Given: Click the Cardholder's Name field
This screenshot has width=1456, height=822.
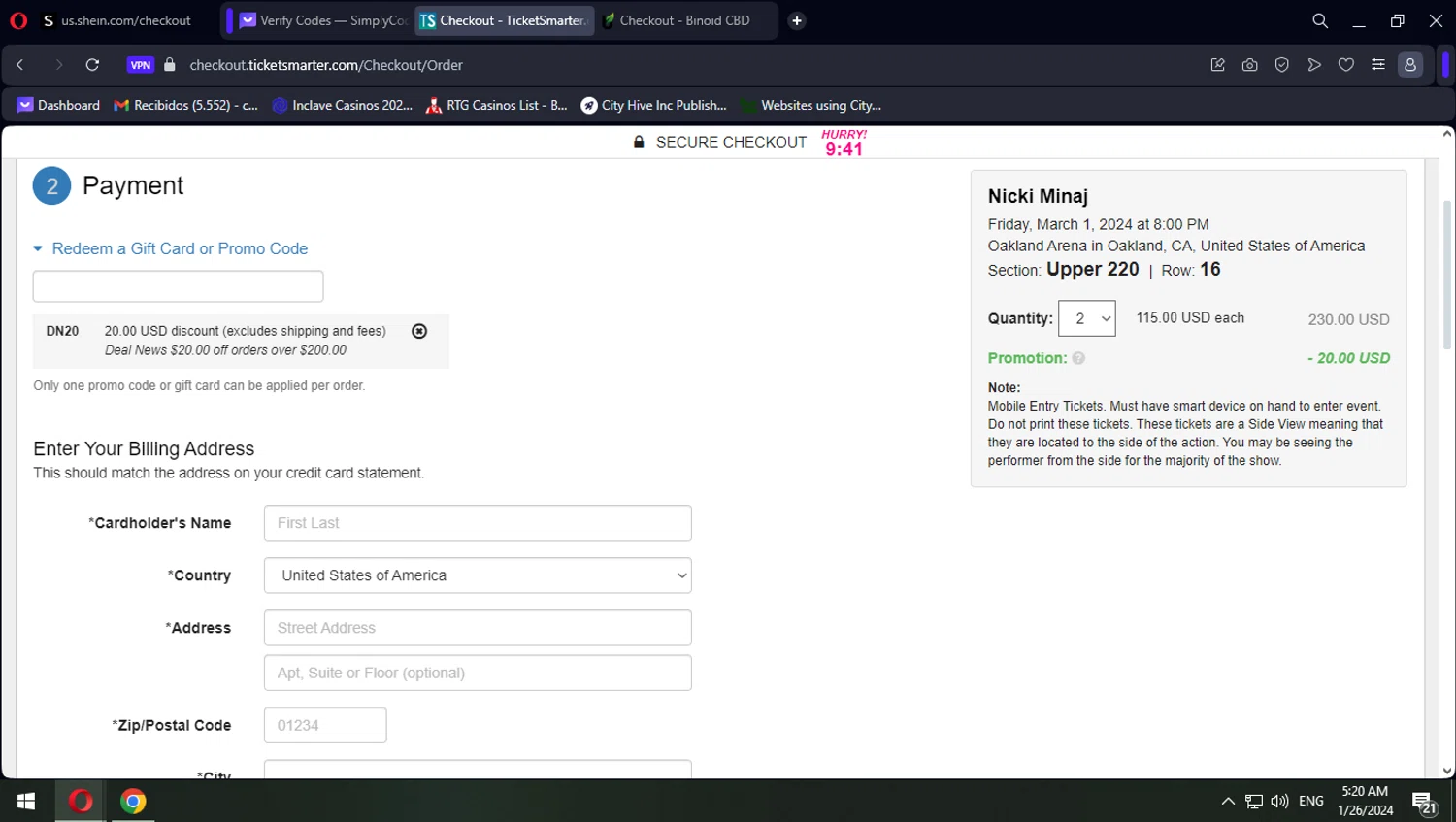Looking at the screenshot, I should click(478, 523).
